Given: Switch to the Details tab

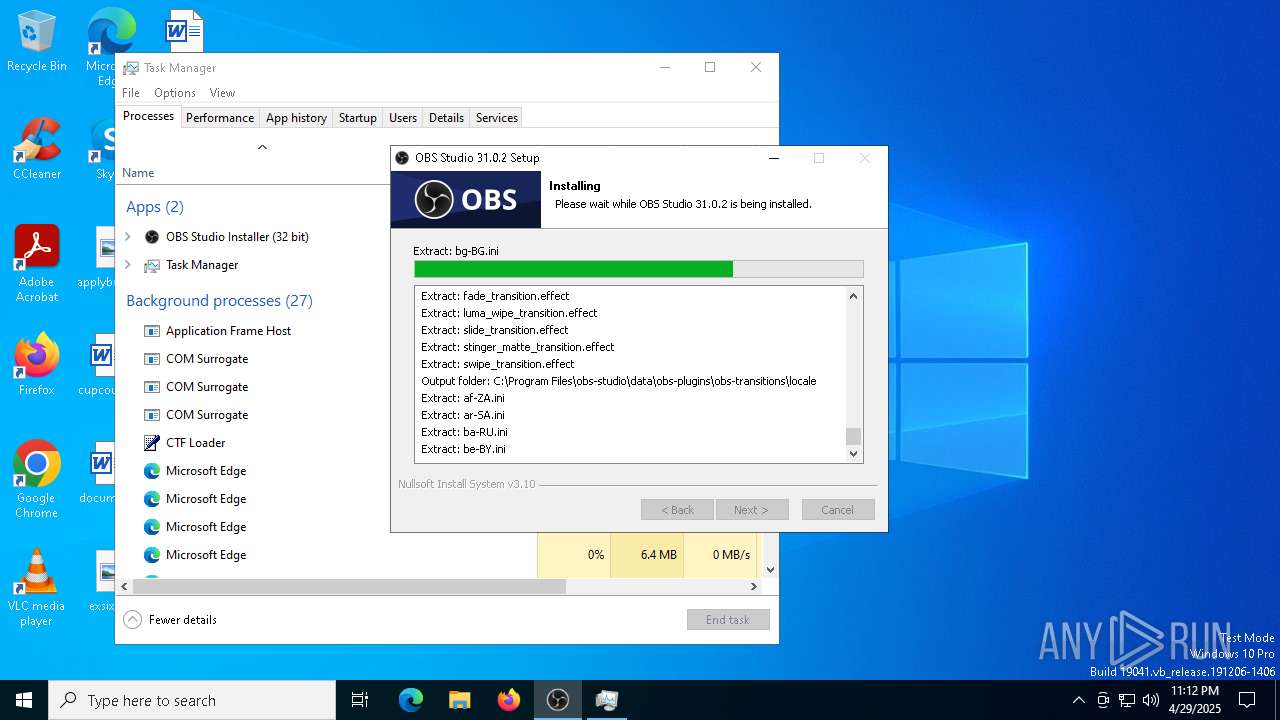Looking at the screenshot, I should point(446,118).
